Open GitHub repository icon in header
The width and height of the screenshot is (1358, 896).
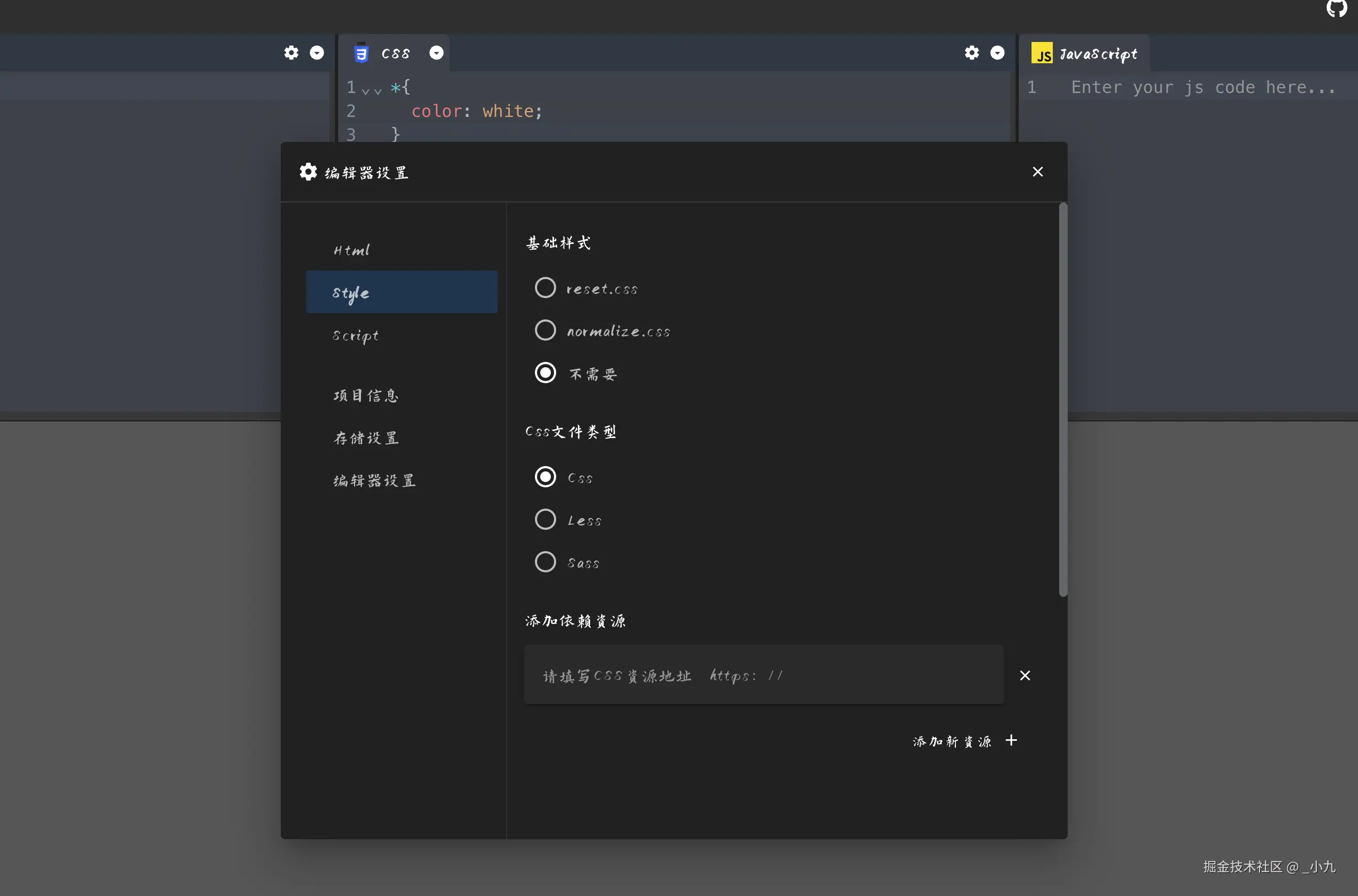[1336, 8]
